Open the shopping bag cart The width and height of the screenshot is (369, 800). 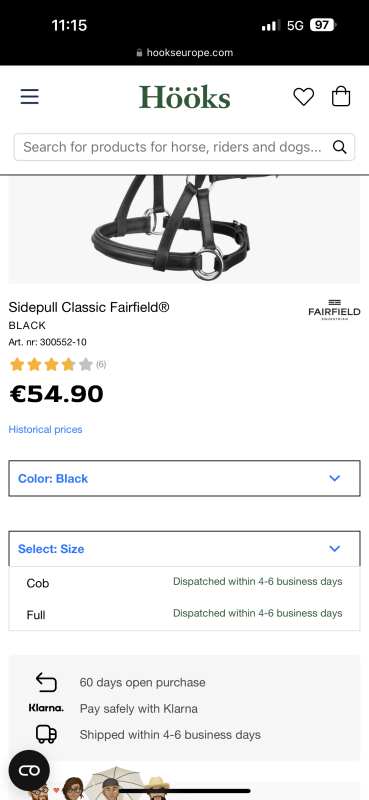(x=341, y=96)
